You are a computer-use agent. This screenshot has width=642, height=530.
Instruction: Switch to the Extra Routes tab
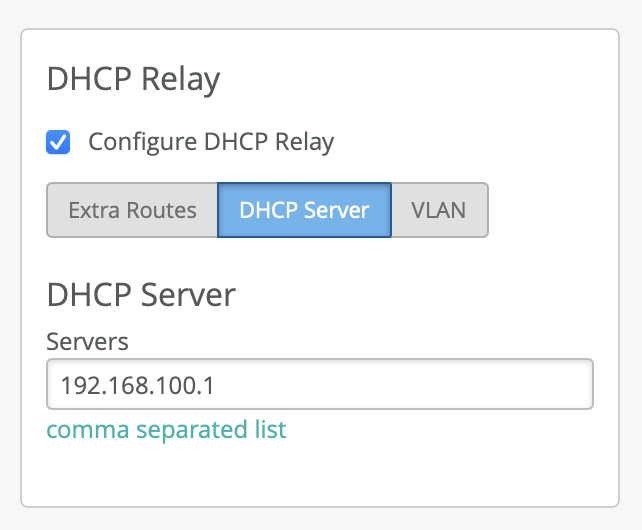132,210
